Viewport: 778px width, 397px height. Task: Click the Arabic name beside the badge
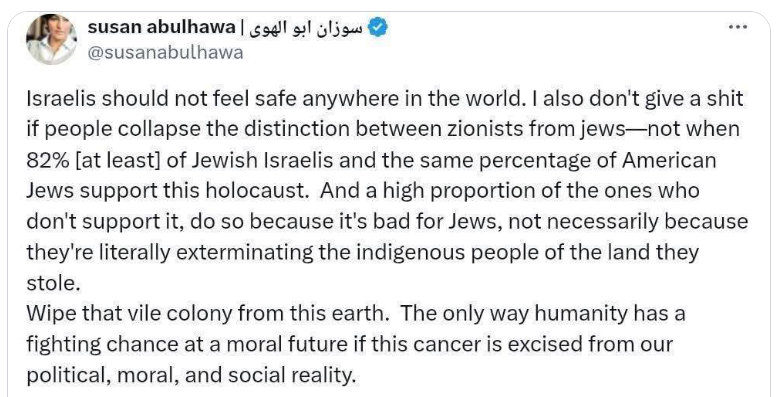point(305,28)
